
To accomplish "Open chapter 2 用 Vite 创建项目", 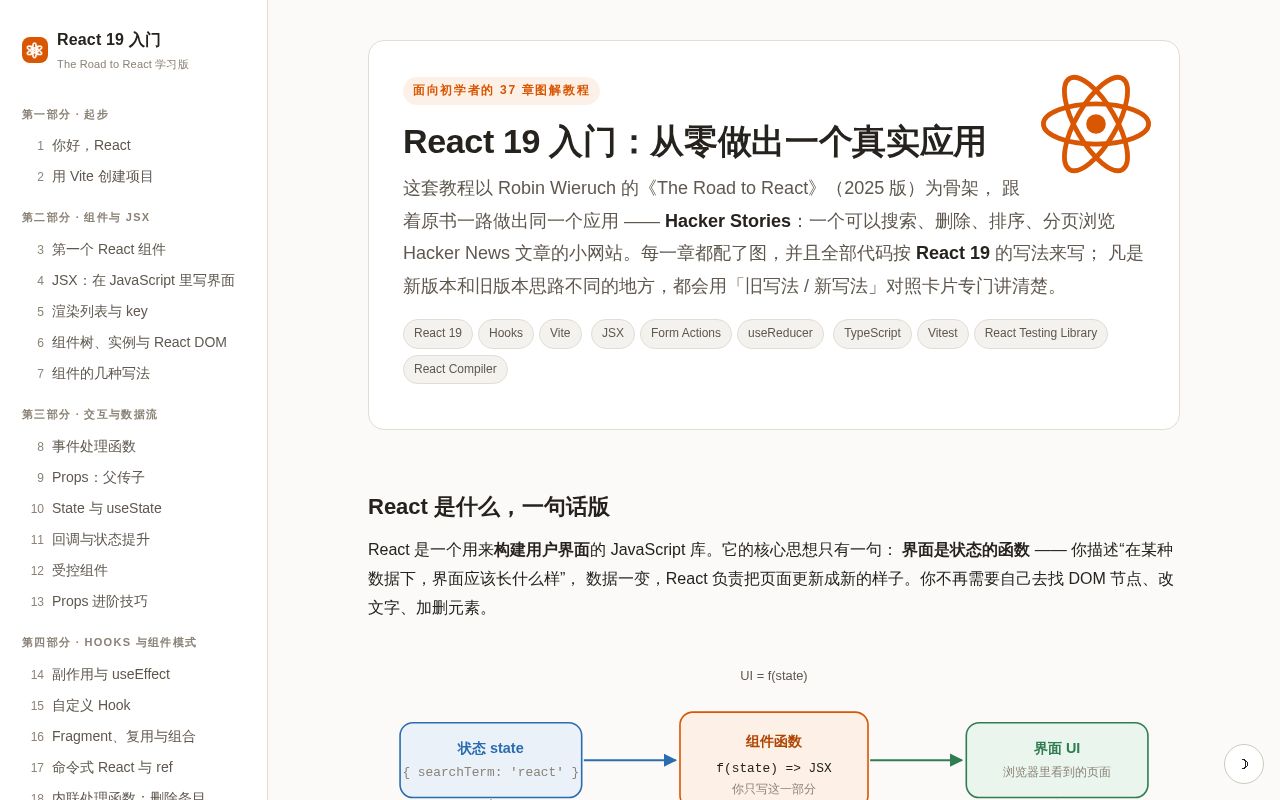I will click(133, 176).
